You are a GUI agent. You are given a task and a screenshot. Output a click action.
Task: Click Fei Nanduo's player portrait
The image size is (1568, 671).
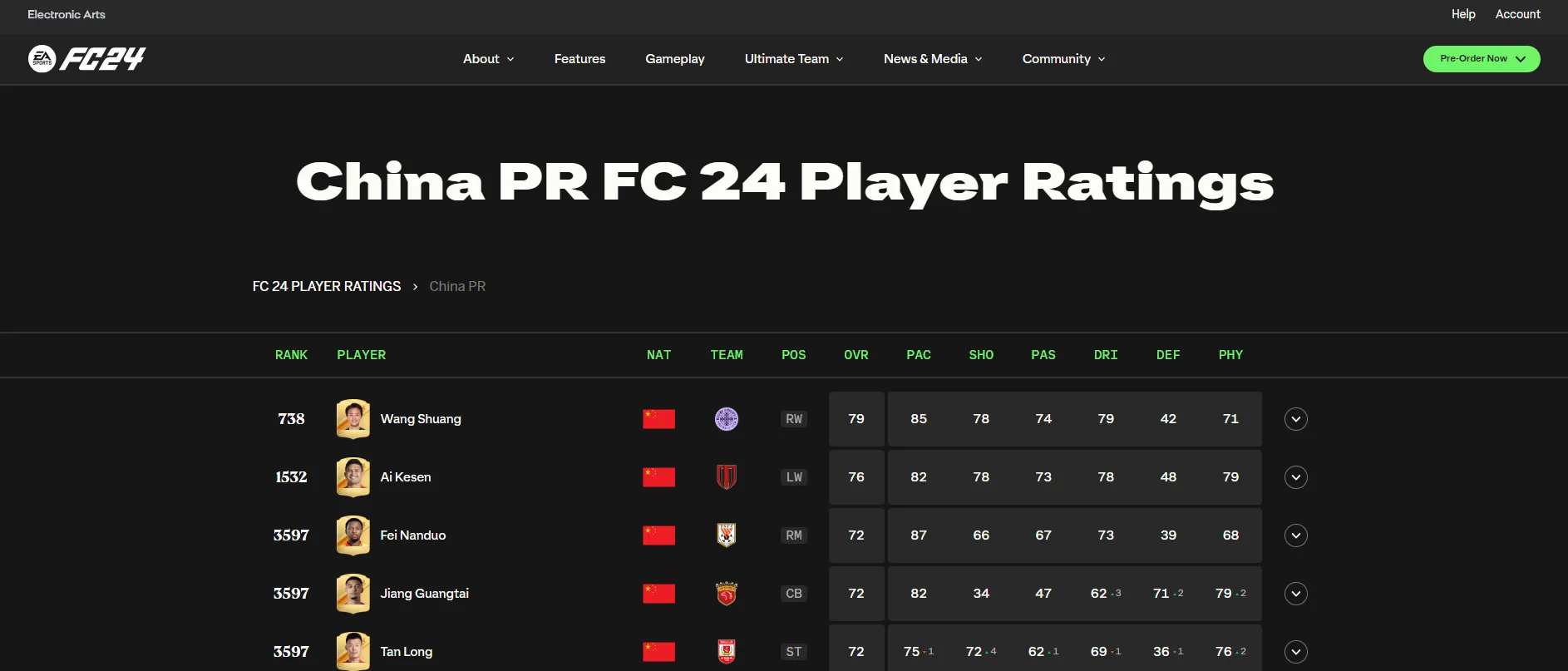coord(353,535)
